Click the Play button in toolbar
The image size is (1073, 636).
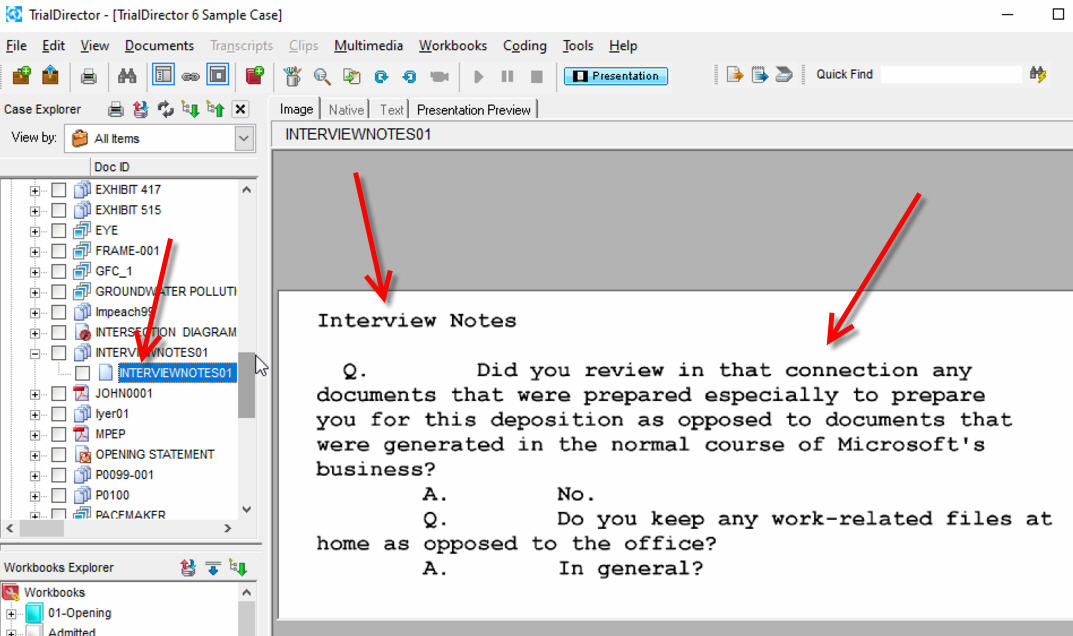[478, 76]
